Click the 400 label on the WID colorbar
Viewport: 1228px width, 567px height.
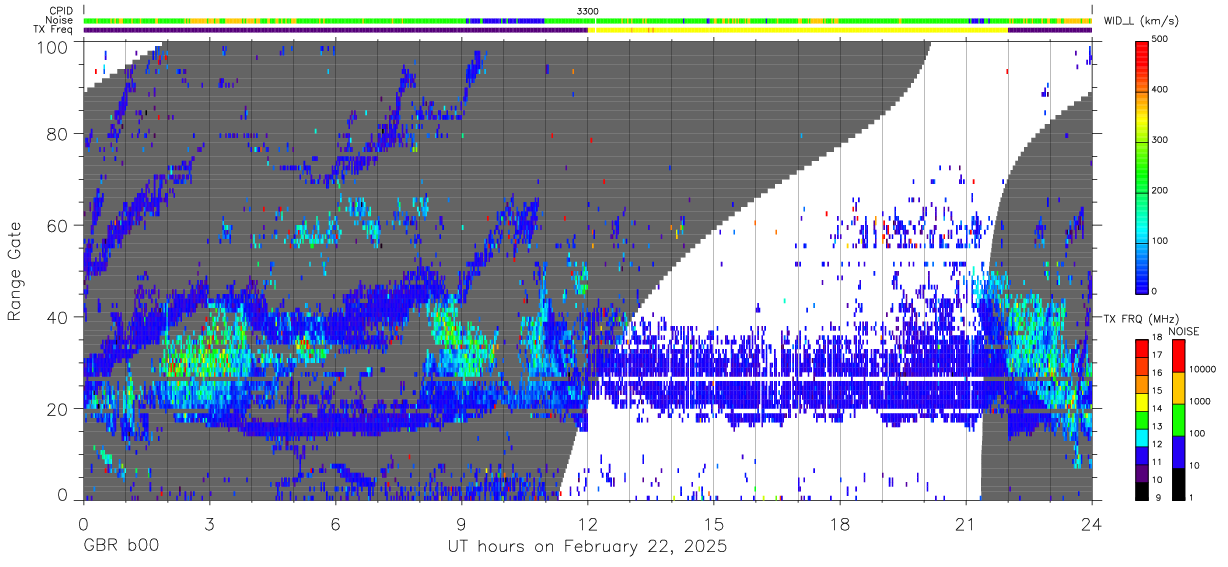(1162, 89)
